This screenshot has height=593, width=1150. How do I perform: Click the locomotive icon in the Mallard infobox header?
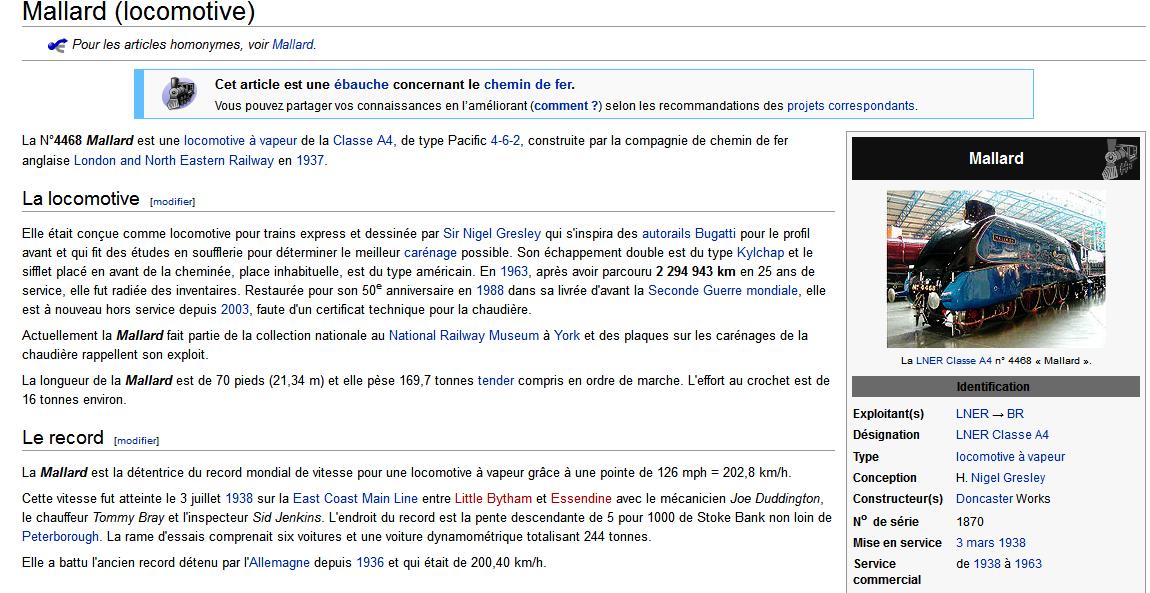[1118, 158]
